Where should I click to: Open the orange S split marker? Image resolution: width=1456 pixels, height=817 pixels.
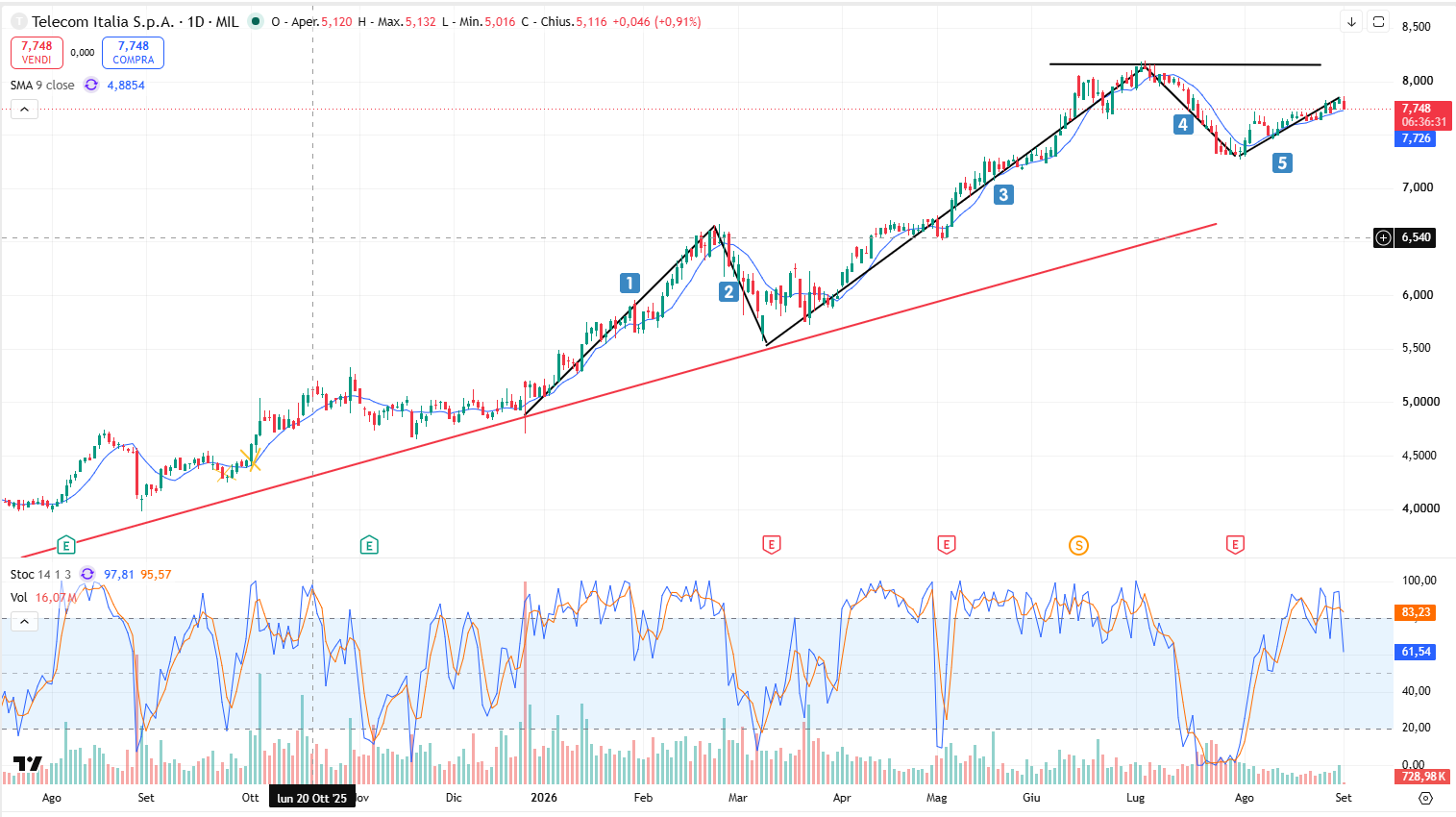(1078, 546)
